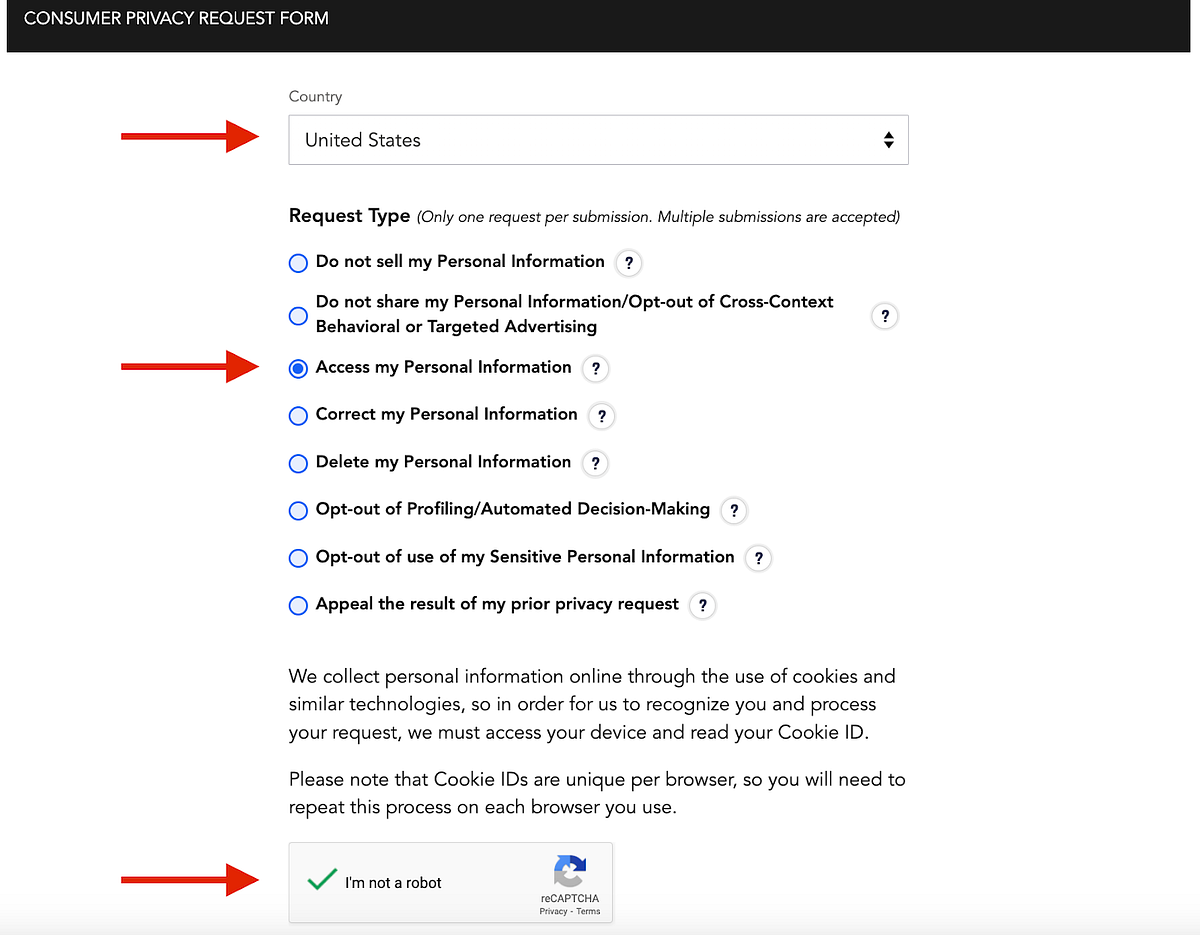Select Opt-out of Profiling/Automated Decision-Making

[x=298, y=510]
